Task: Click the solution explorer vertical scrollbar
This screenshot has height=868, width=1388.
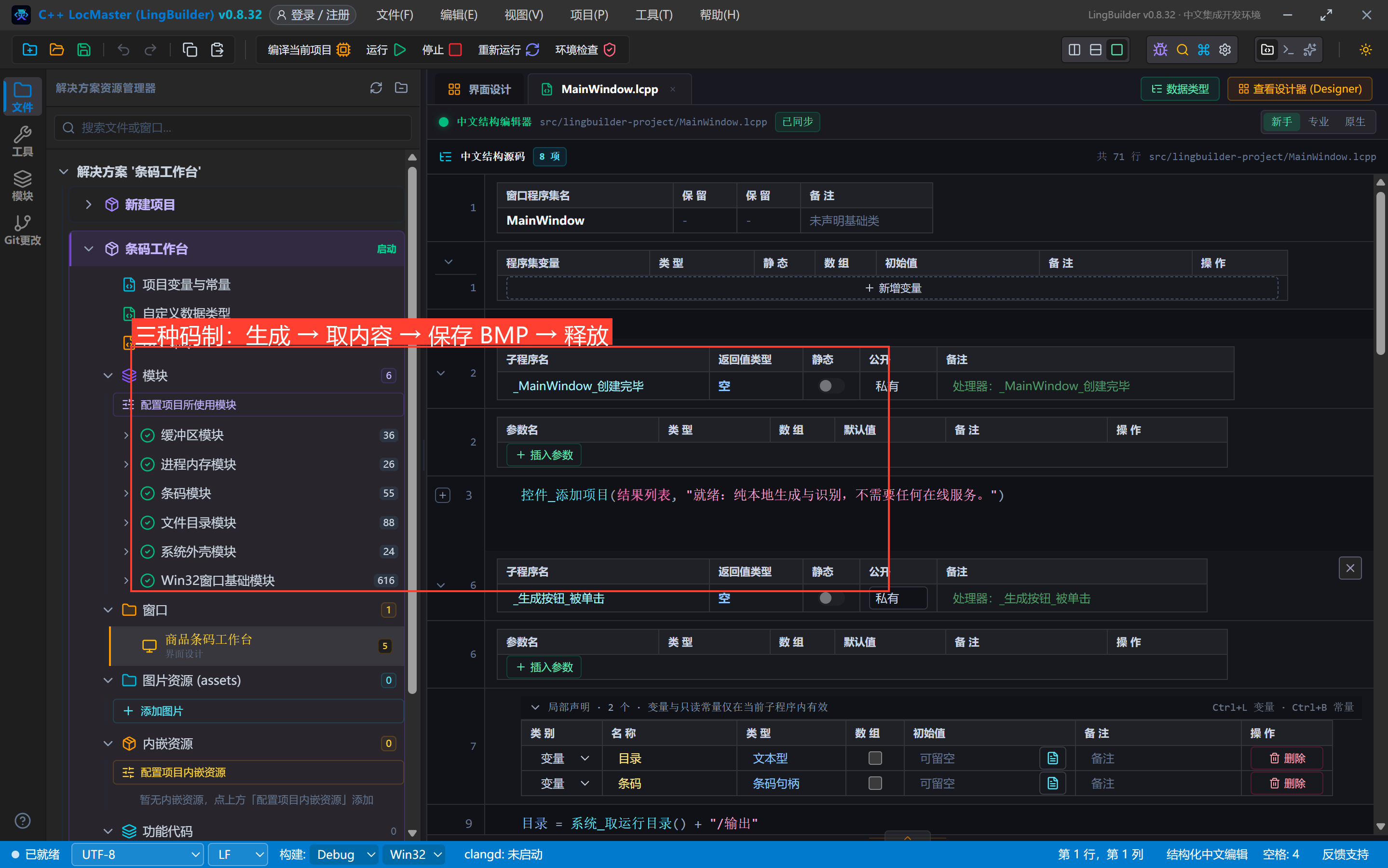Action: point(411,431)
